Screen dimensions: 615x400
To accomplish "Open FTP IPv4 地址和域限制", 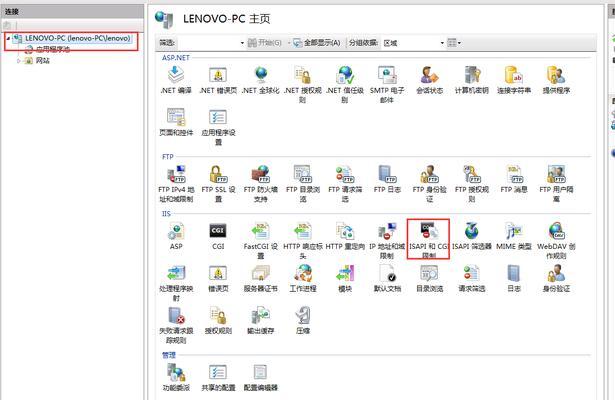I will coord(176,184).
